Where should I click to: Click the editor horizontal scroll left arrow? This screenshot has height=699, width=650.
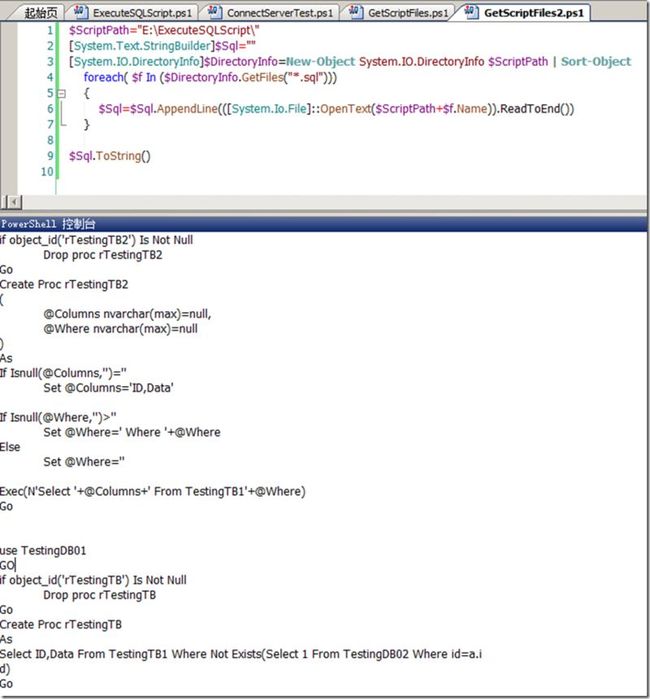click(x=14, y=202)
